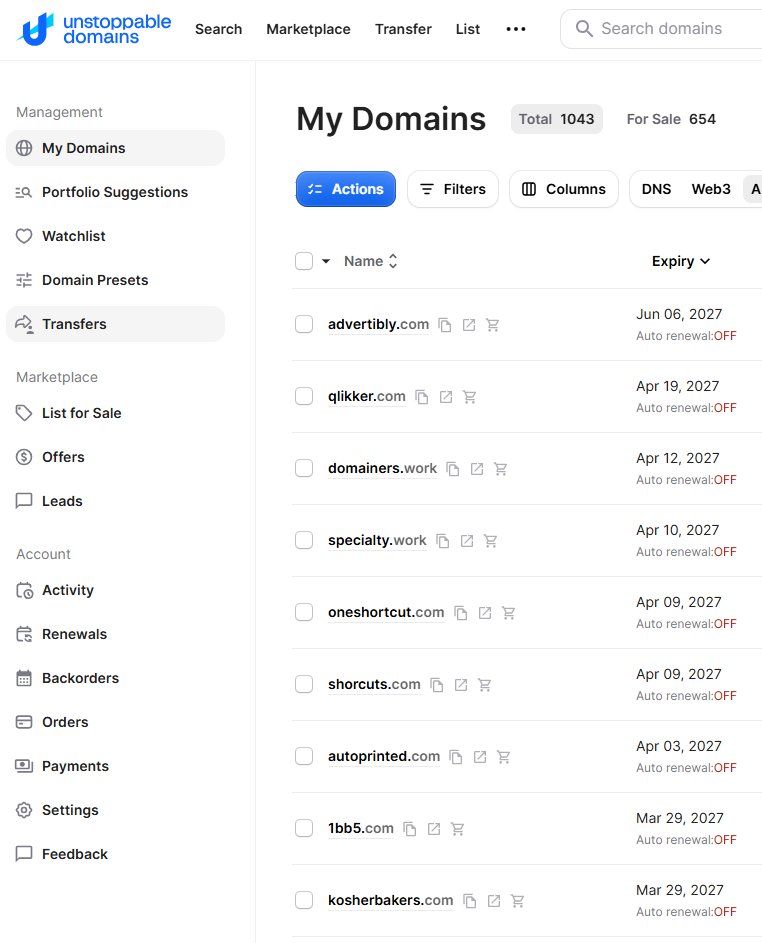The image size is (762, 943).
Task: Open the Offers page
Action: [x=115, y=457]
